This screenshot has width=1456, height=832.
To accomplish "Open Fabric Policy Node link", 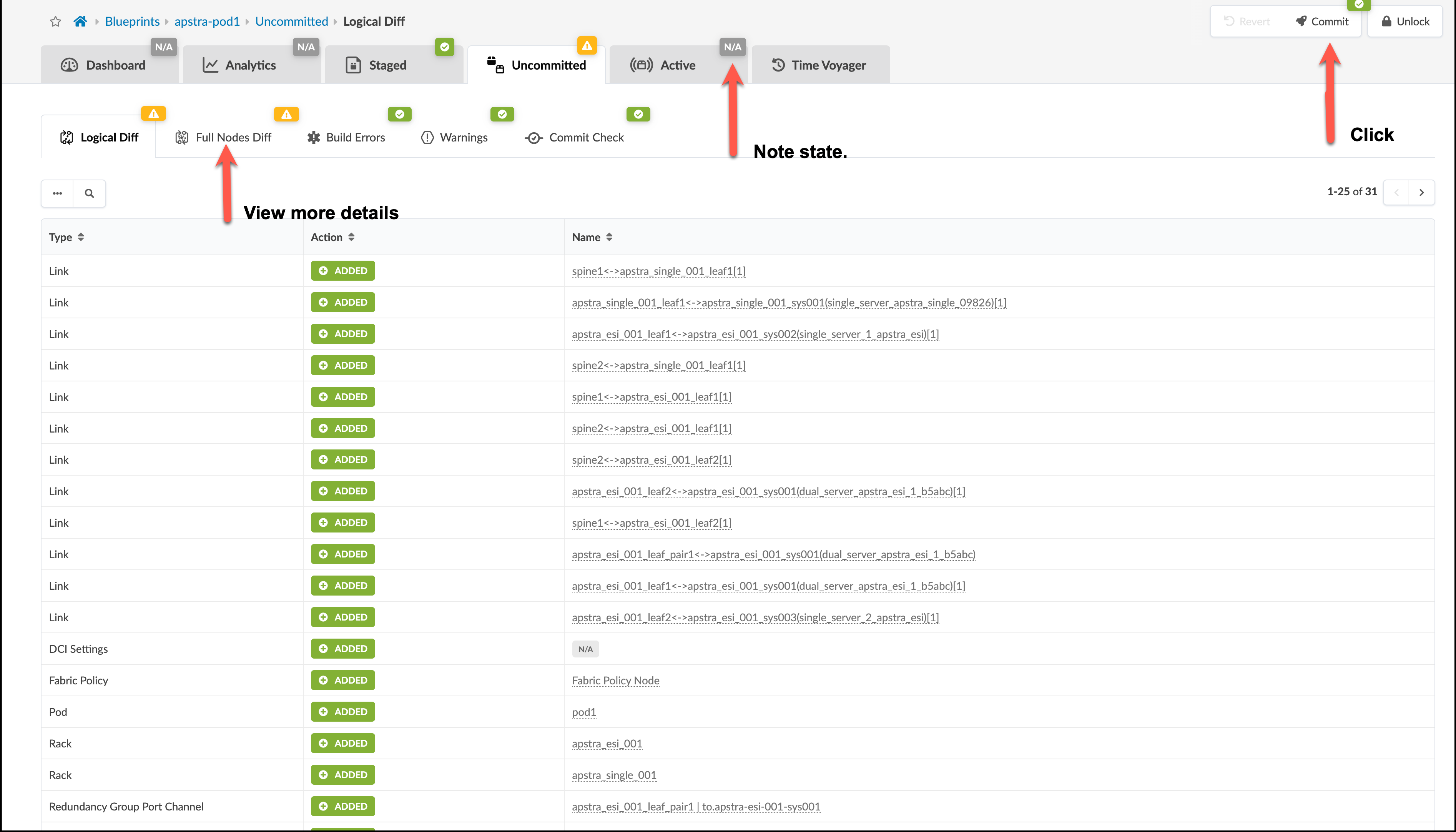I will point(615,681).
